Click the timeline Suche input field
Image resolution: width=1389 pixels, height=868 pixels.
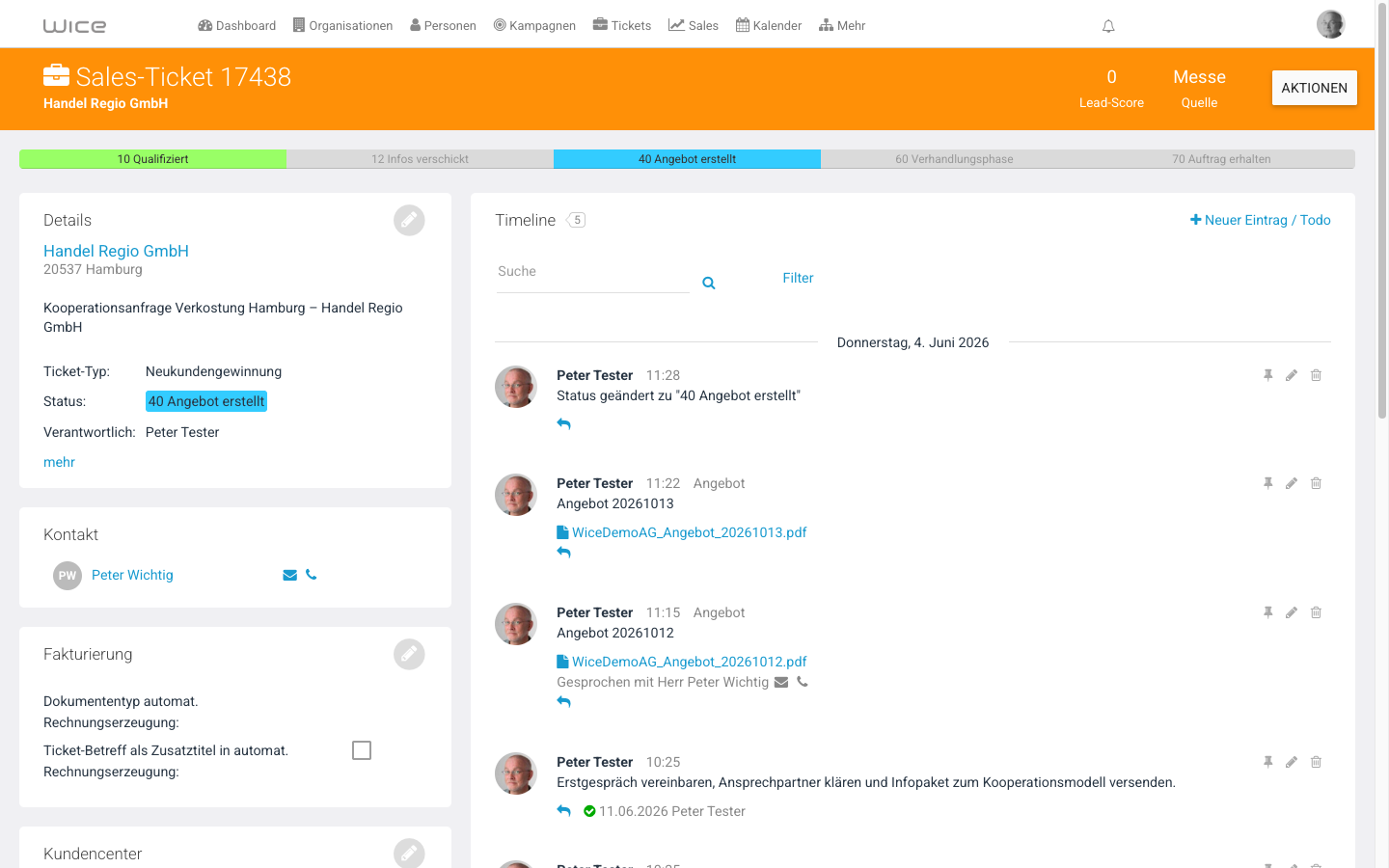point(592,273)
